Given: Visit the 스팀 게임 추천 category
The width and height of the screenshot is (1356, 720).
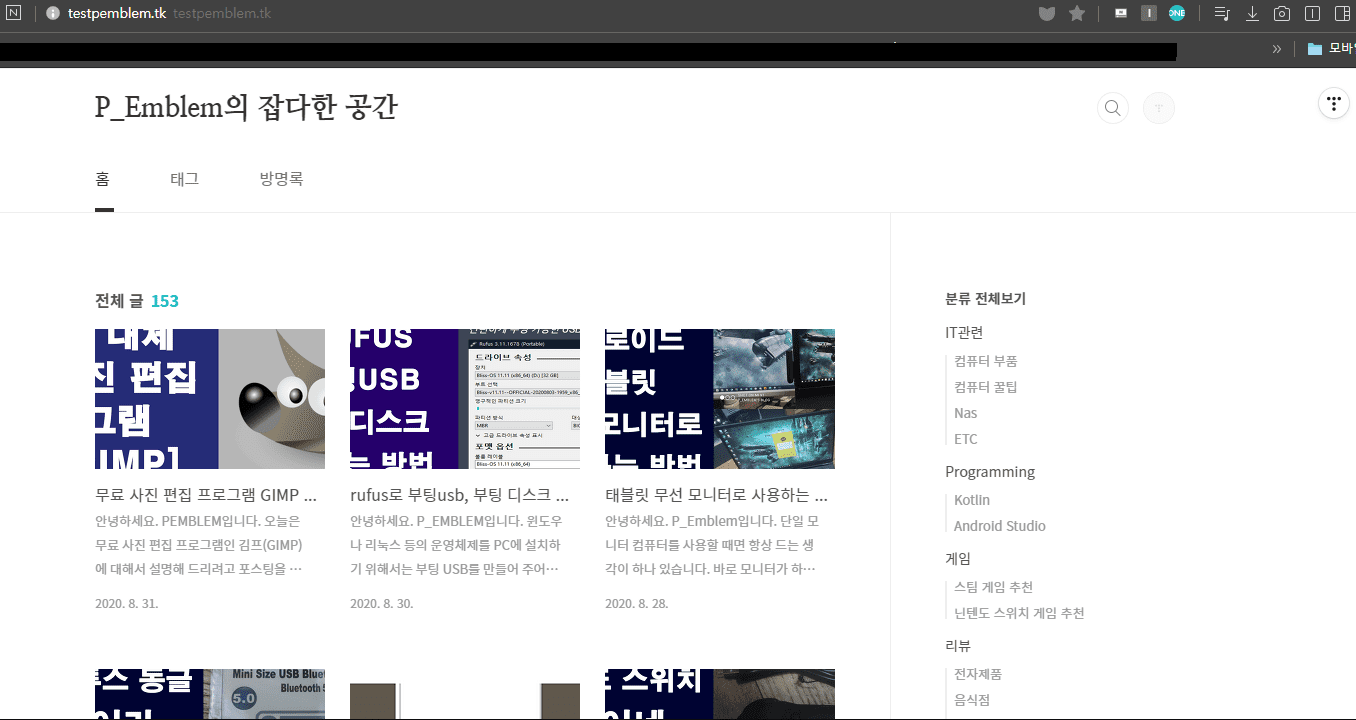Looking at the screenshot, I should click(994, 587).
